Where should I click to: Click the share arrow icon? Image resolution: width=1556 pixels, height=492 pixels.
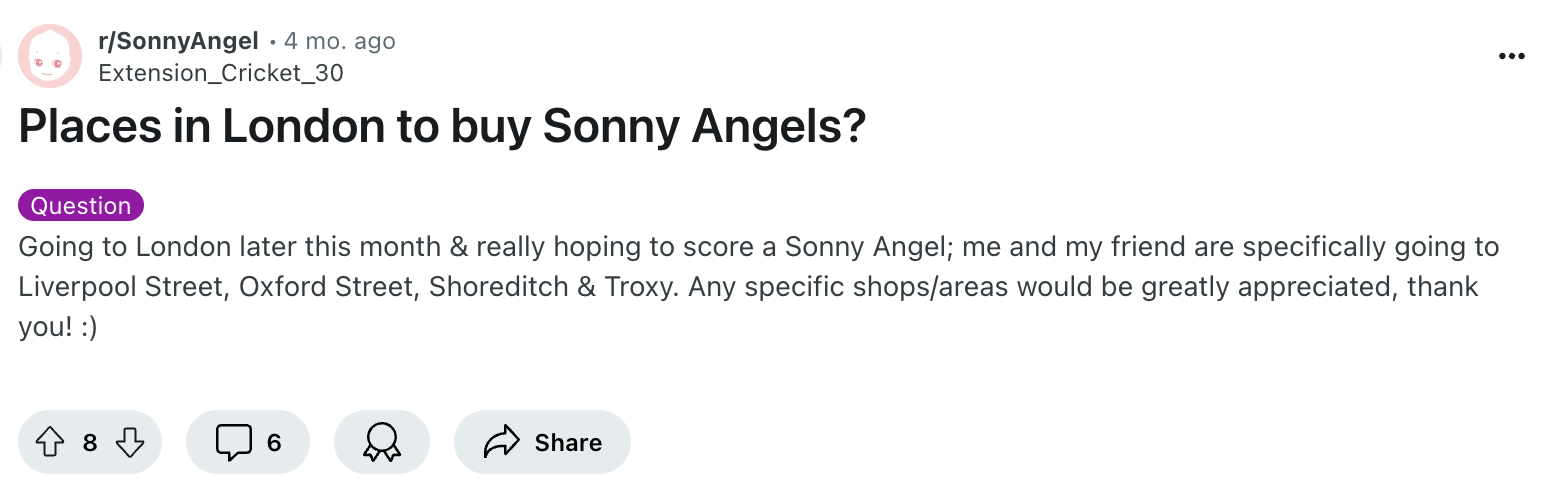[x=502, y=442]
